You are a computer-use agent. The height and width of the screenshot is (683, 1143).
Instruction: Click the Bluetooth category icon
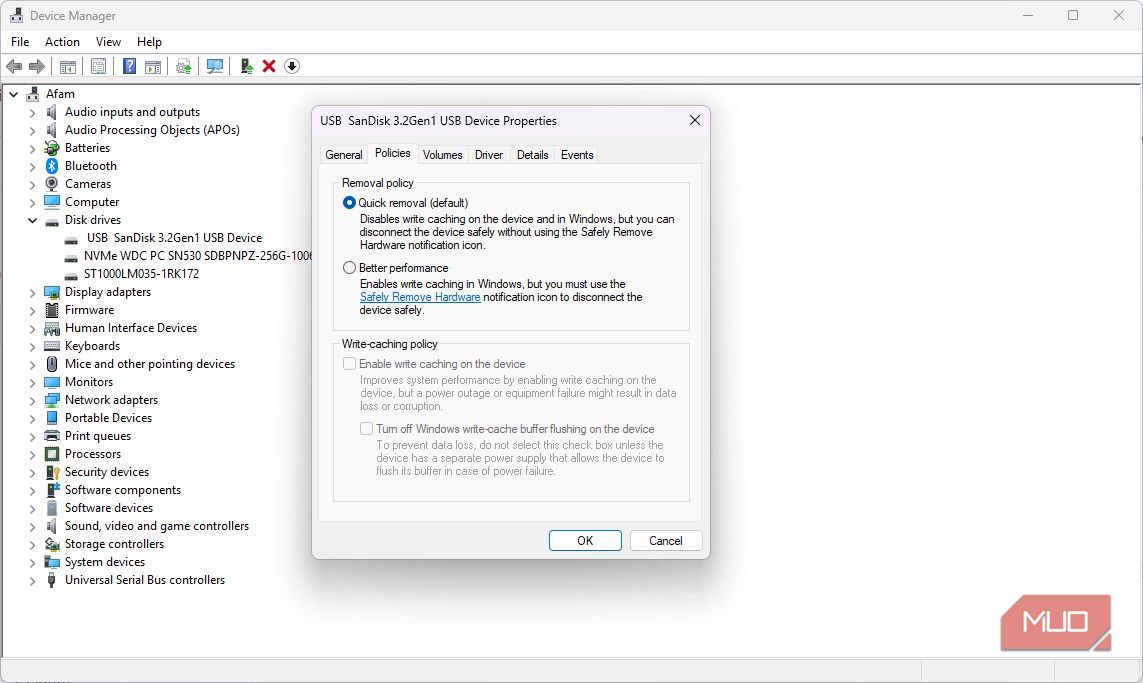pos(52,166)
